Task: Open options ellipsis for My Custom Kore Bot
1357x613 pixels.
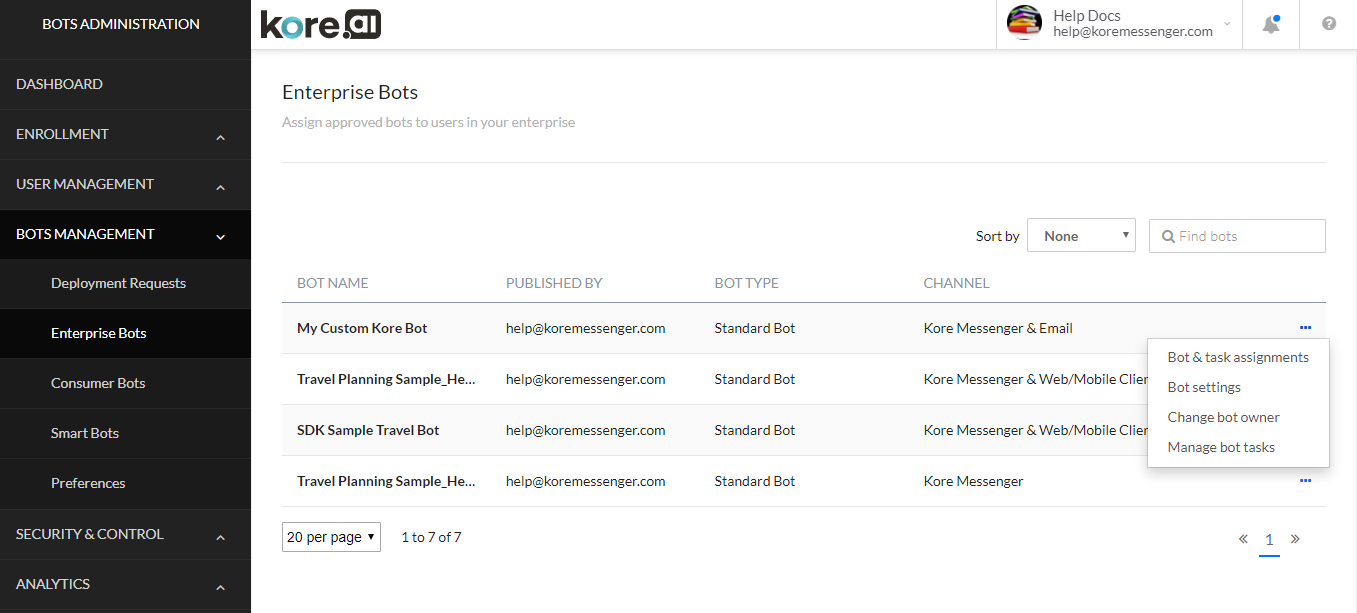Action: tap(1305, 328)
